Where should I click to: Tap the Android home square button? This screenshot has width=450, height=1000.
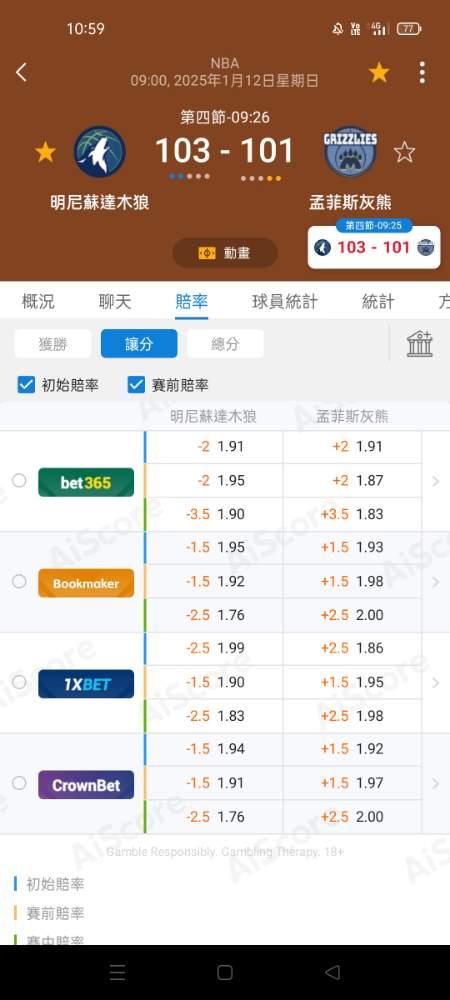[225, 973]
